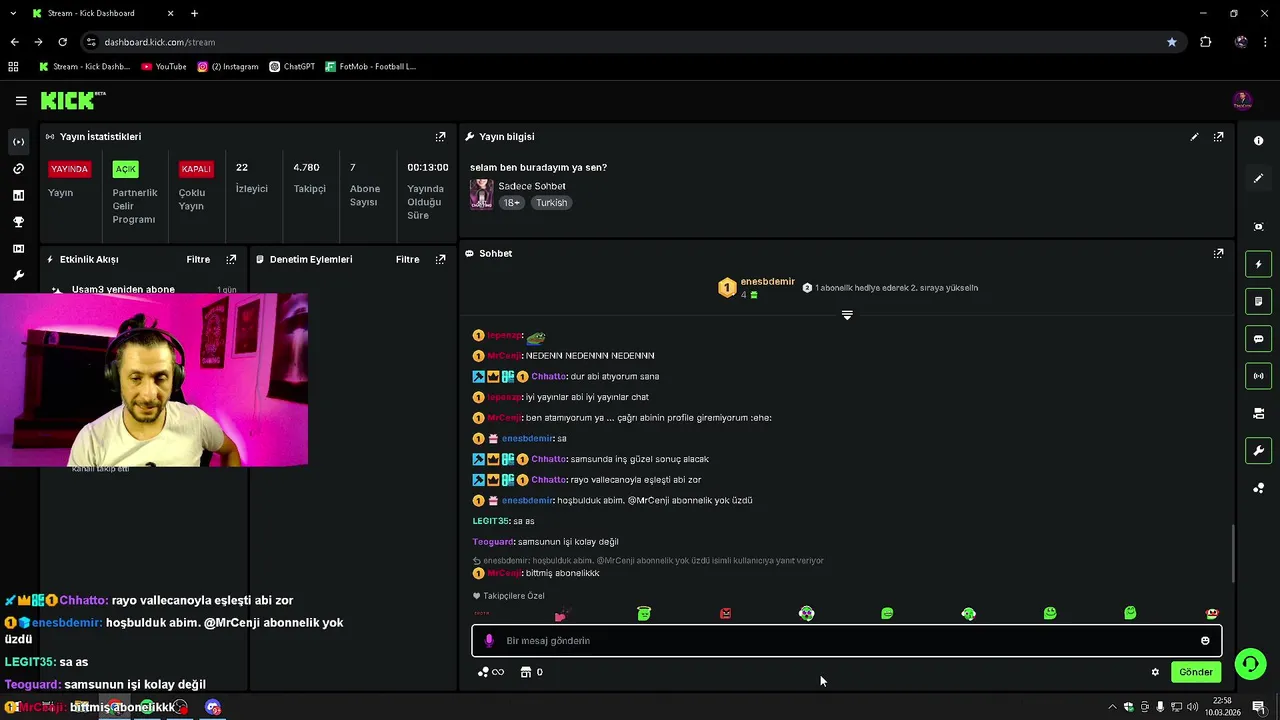Open the emoji picker in message box
Image resolution: width=1280 pixels, height=720 pixels.
tap(1205, 641)
